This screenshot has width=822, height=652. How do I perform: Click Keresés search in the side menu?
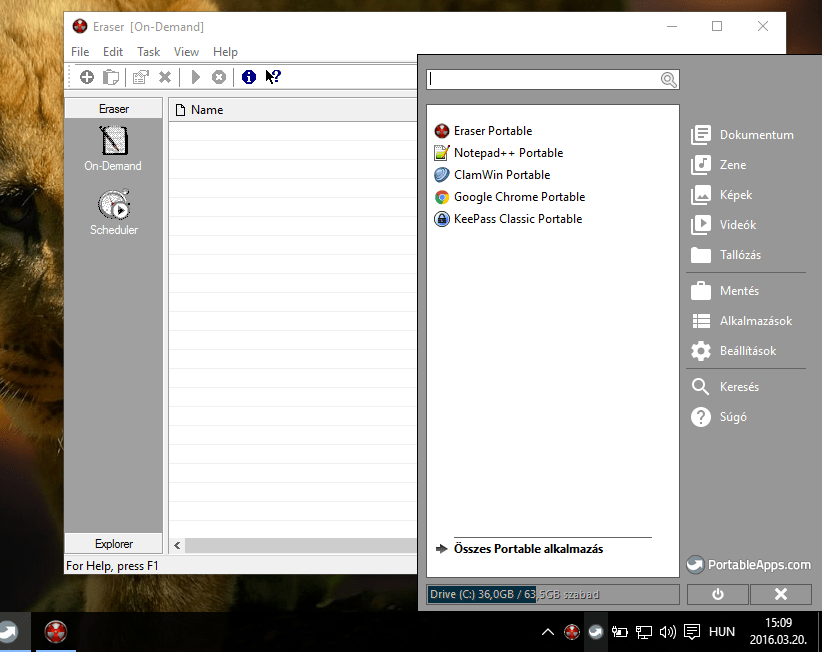[x=725, y=387]
